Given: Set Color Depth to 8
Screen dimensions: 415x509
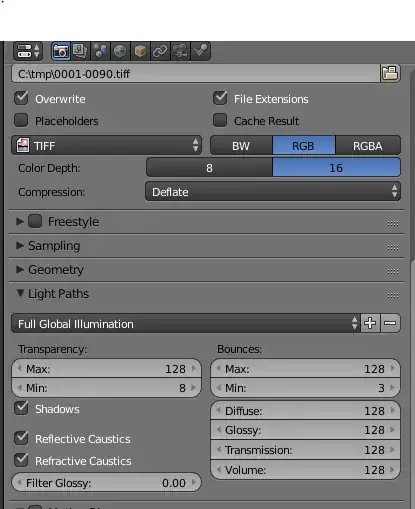Looking at the screenshot, I should coord(209,168).
